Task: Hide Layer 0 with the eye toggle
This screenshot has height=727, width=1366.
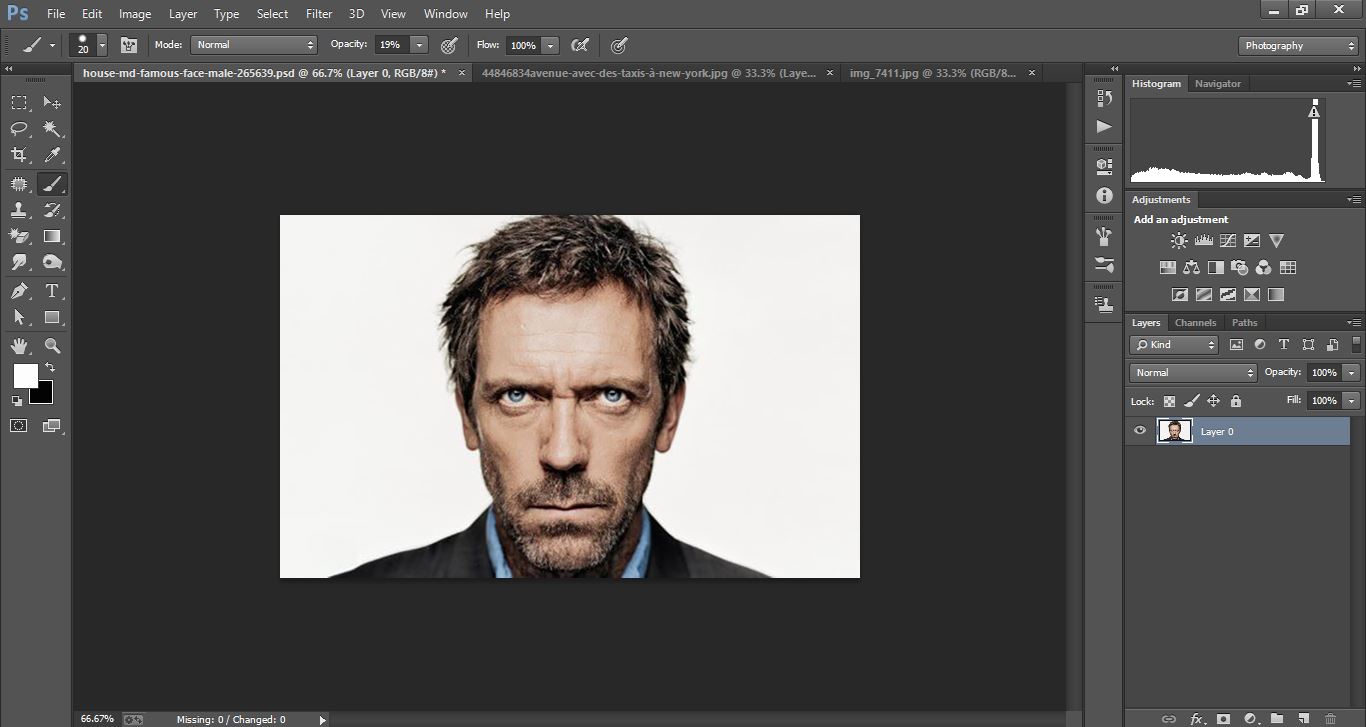Action: [1139, 430]
